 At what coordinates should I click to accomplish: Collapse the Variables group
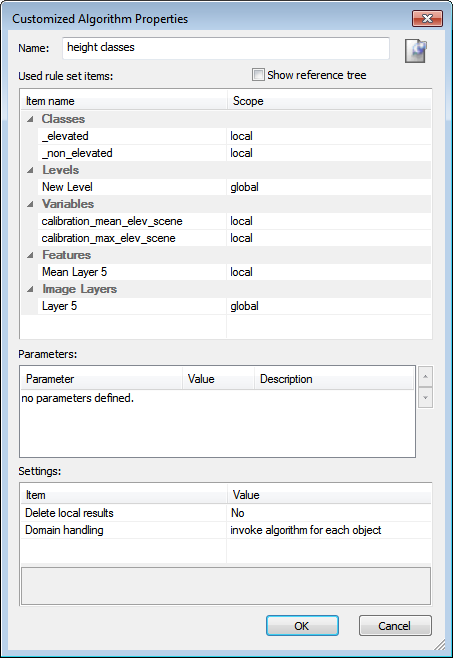[x=30, y=204]
